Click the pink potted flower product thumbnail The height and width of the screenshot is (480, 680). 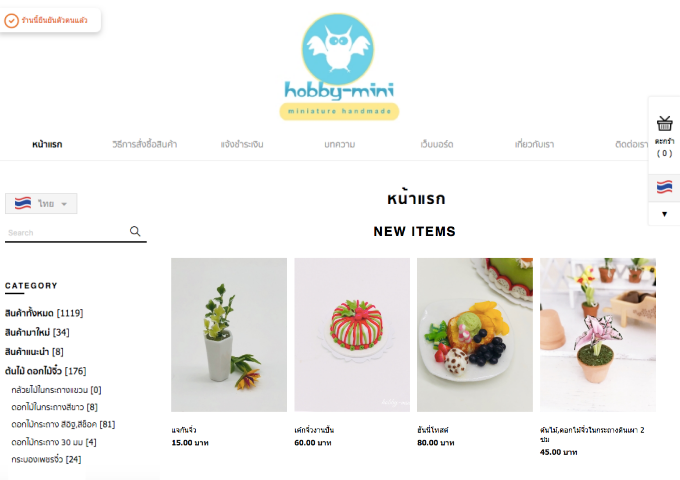(598, 335)
